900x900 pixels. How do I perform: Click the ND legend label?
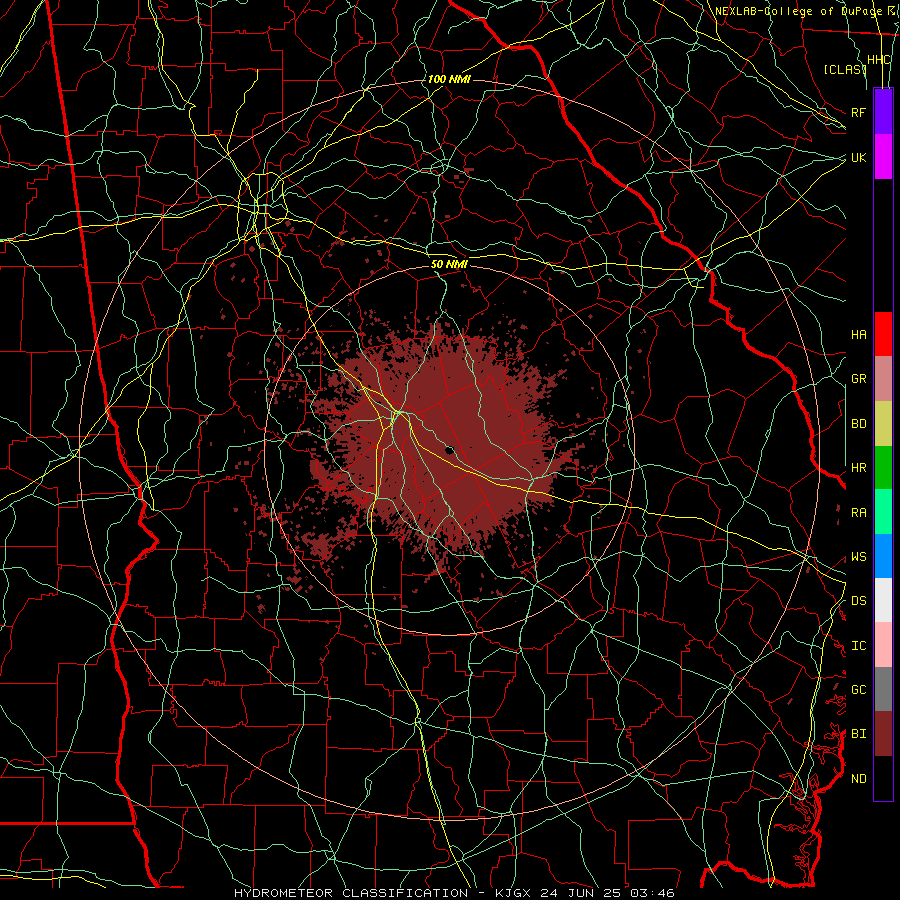(858, 779)
